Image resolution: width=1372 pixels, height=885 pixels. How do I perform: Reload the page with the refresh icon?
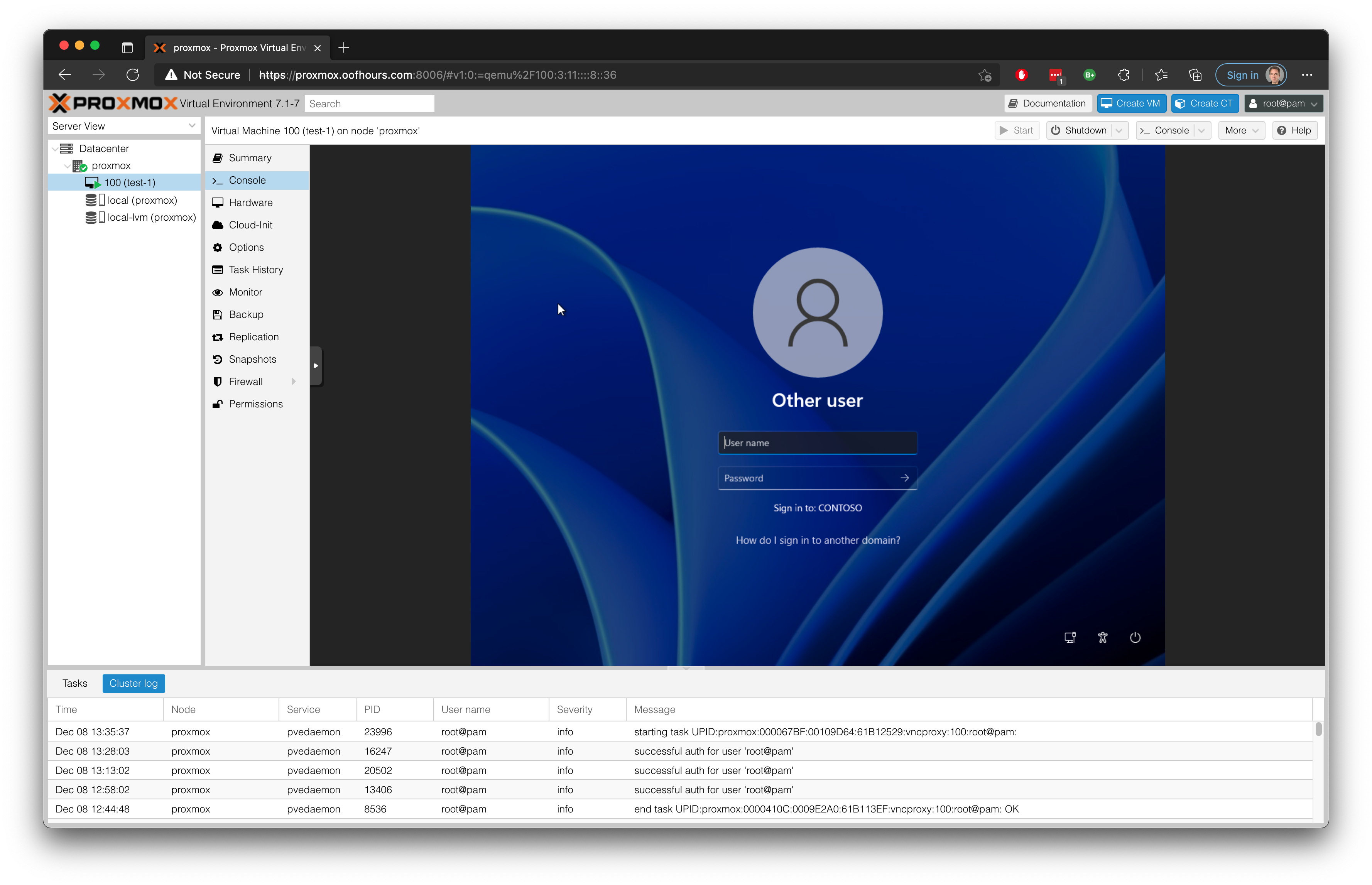coord(133,75)
